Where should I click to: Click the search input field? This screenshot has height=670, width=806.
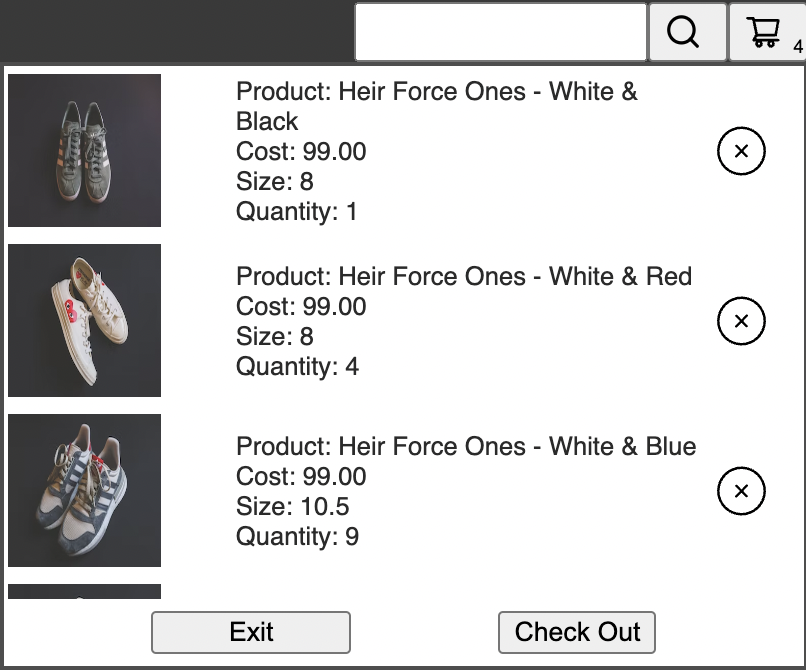[x=498, y=31]
